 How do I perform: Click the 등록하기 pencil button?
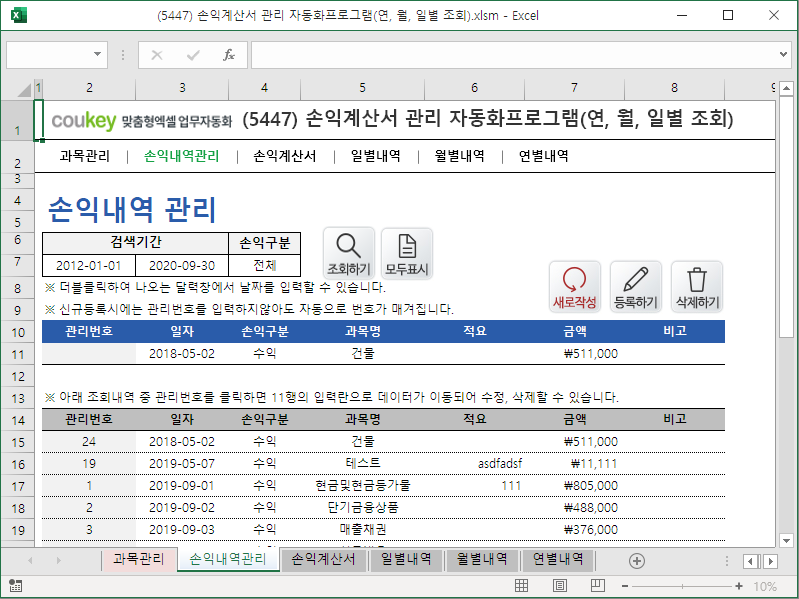tap(635, 287)
